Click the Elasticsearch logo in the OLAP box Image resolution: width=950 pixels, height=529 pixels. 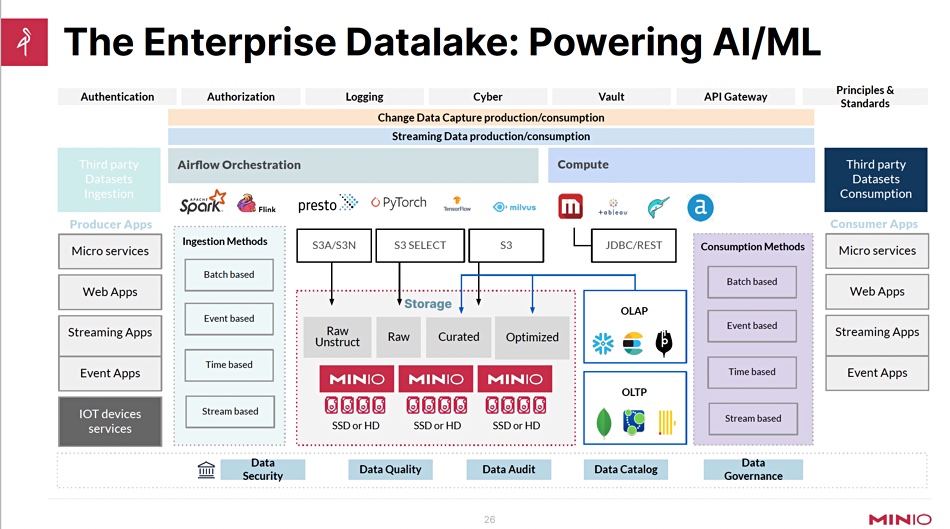pyautogui.click(x=633, y=344)
